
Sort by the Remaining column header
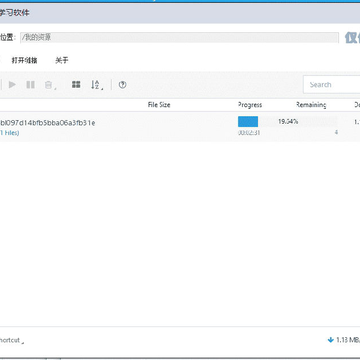(311, 105)
